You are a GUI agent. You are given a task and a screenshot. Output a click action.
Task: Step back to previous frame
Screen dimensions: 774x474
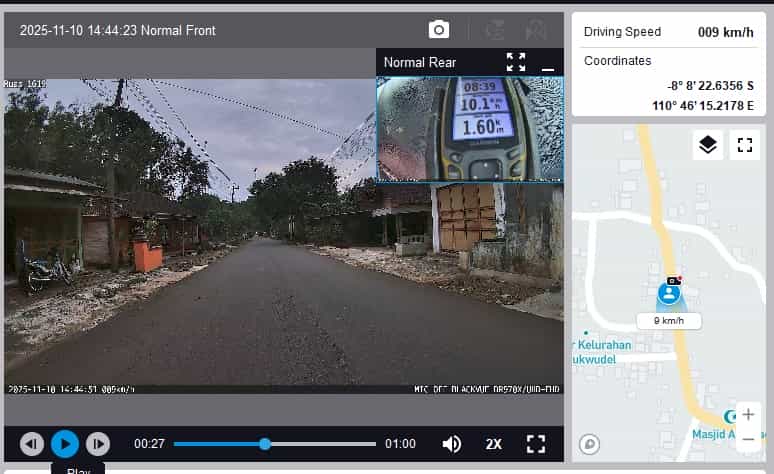(x=32, y=444)
